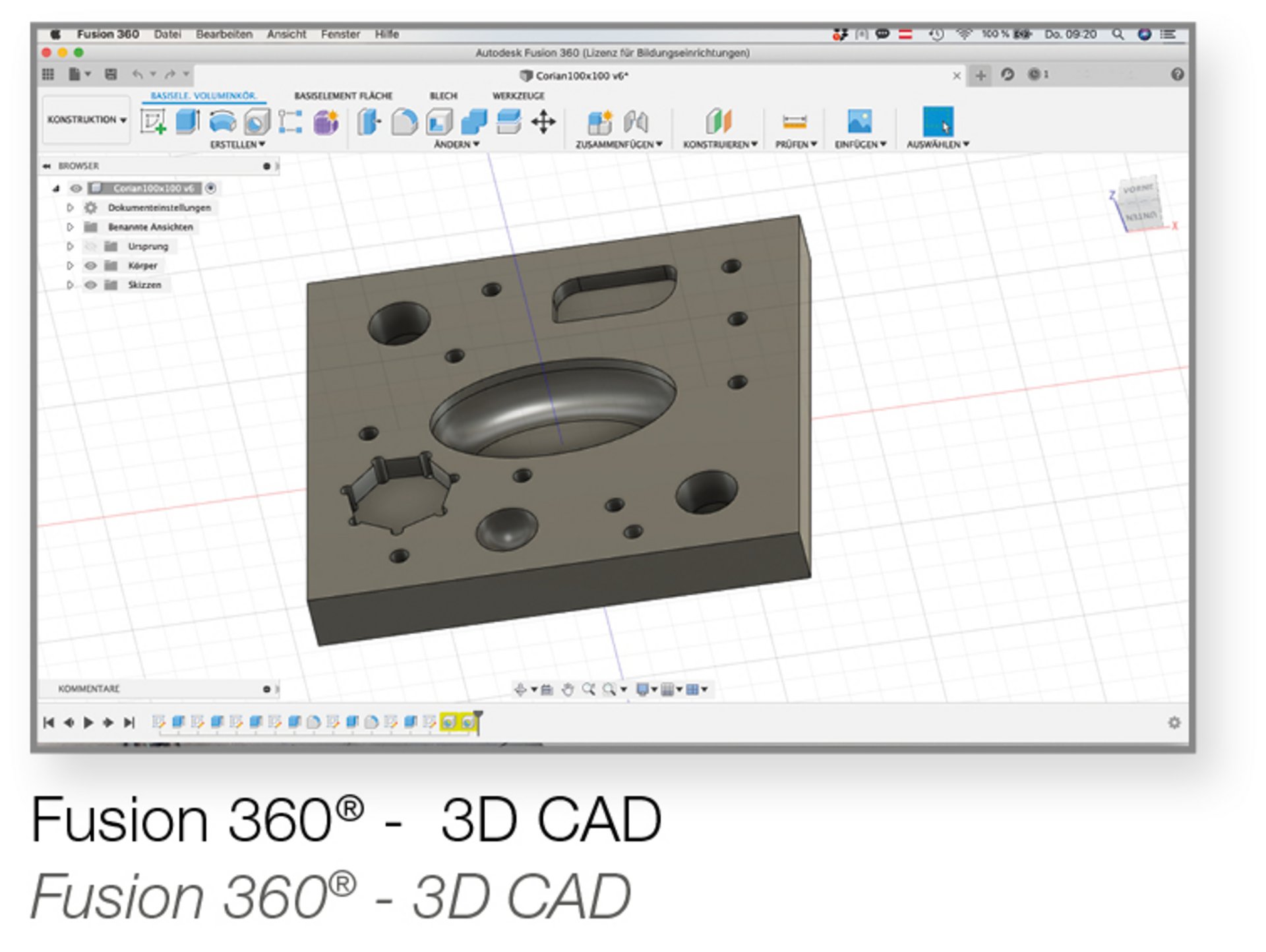The image size is (1266, 952).
Task: Select the Combine bodies tool icon
Action: point(474,122)
